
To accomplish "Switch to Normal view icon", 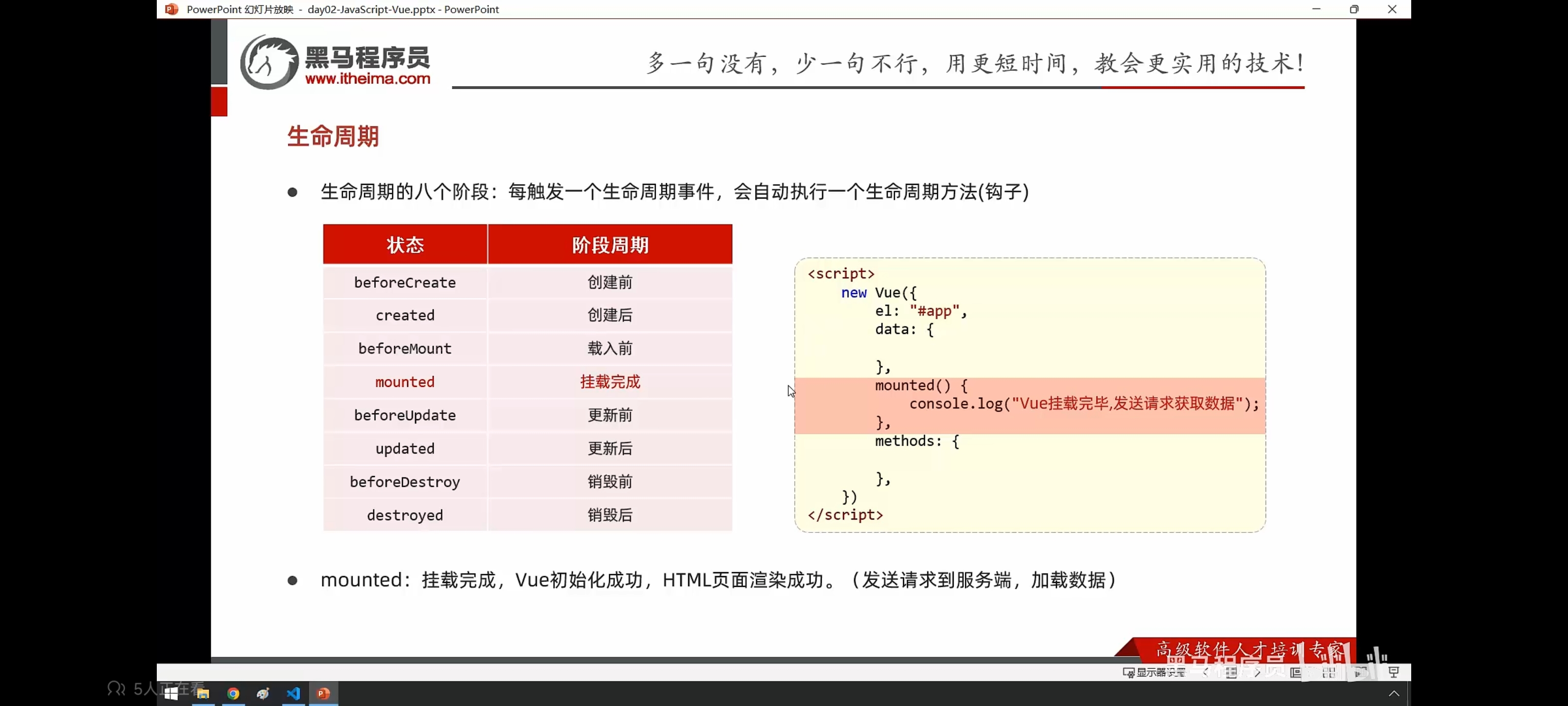I will coord(1296,672).
